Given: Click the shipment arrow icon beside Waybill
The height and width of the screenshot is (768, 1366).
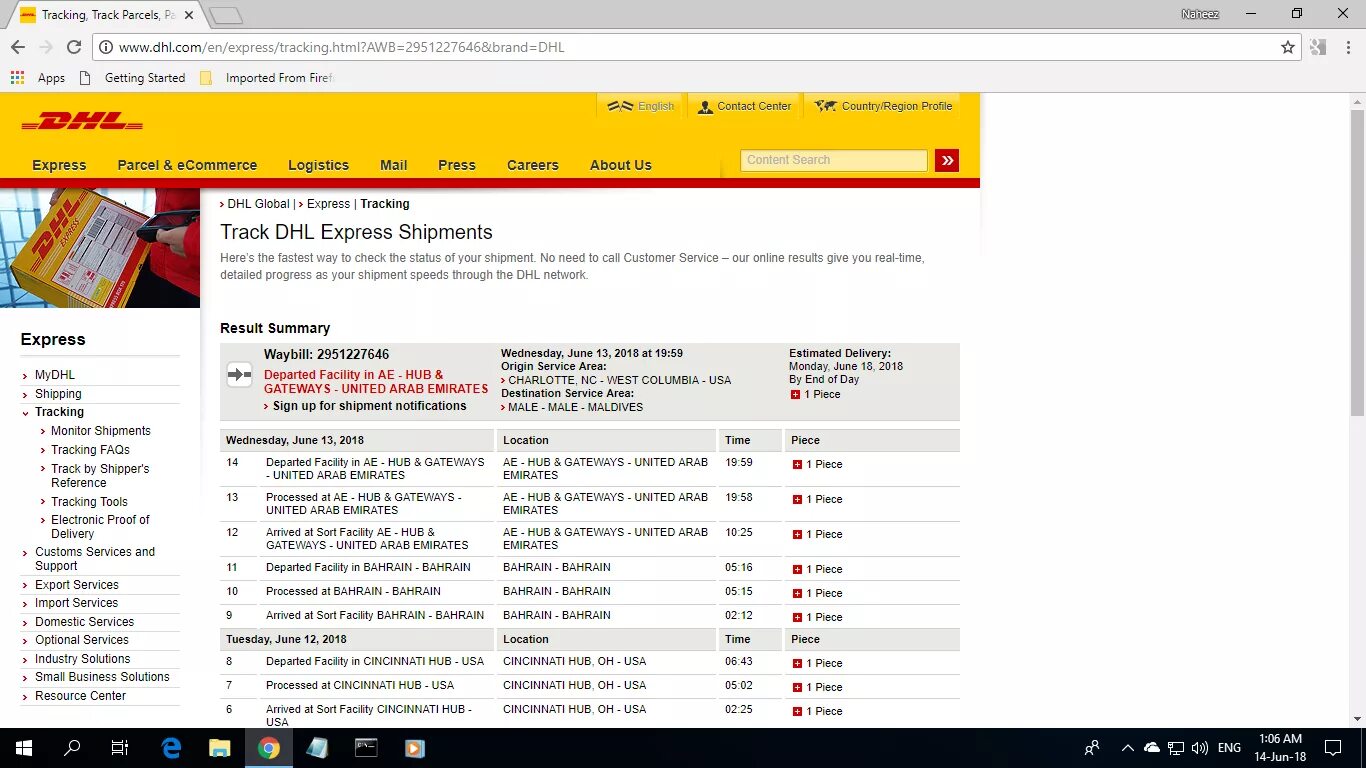Looking at the screenshot, I should click(239, 375).
